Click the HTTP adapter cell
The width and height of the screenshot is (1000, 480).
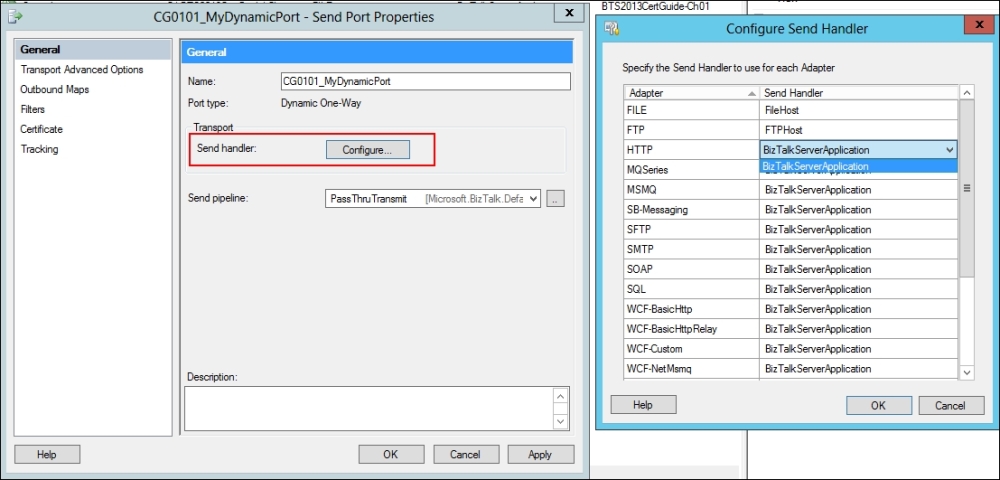(691, 150)
